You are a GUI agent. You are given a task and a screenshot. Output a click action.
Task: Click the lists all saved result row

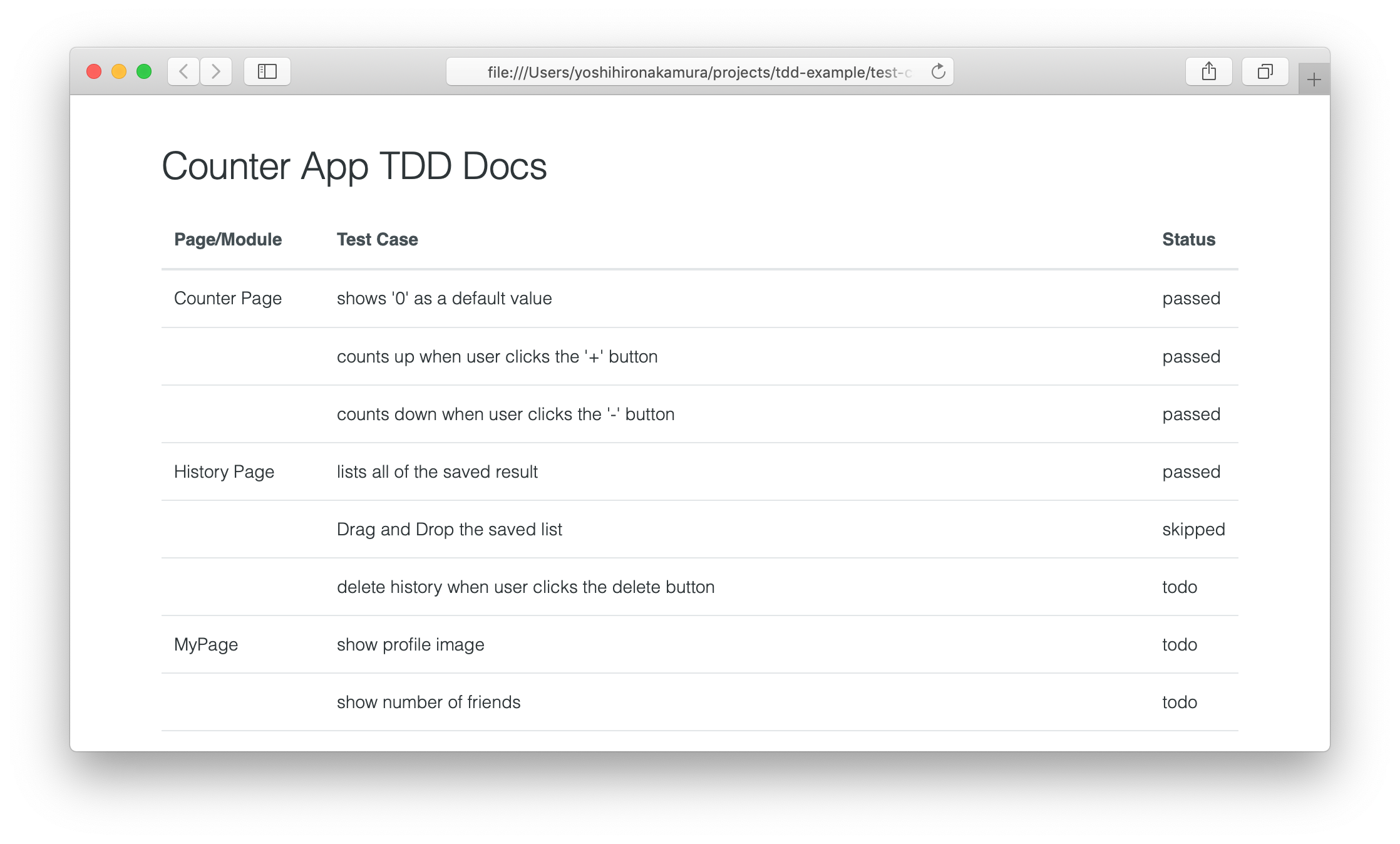437,471
